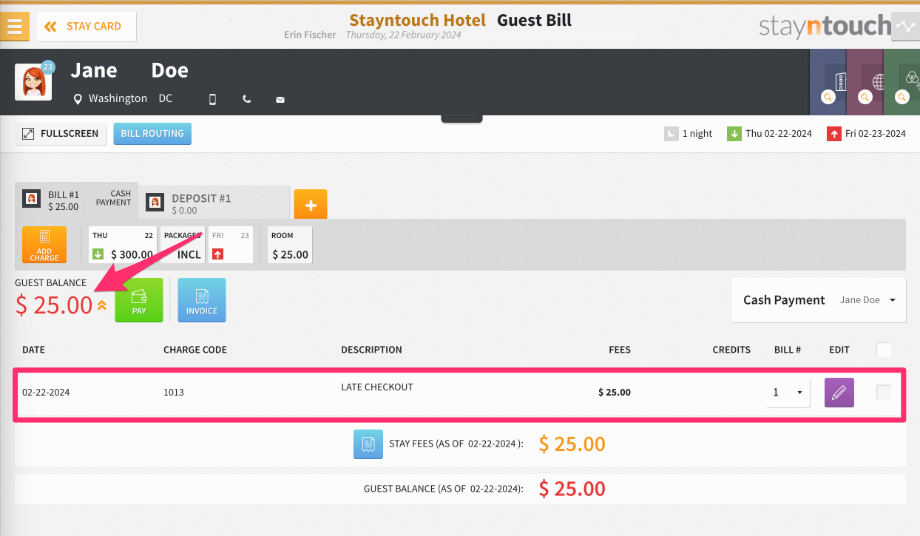The image size is (920, 536).
Task: Open the green group card
Action: click(x=902, y=82)
